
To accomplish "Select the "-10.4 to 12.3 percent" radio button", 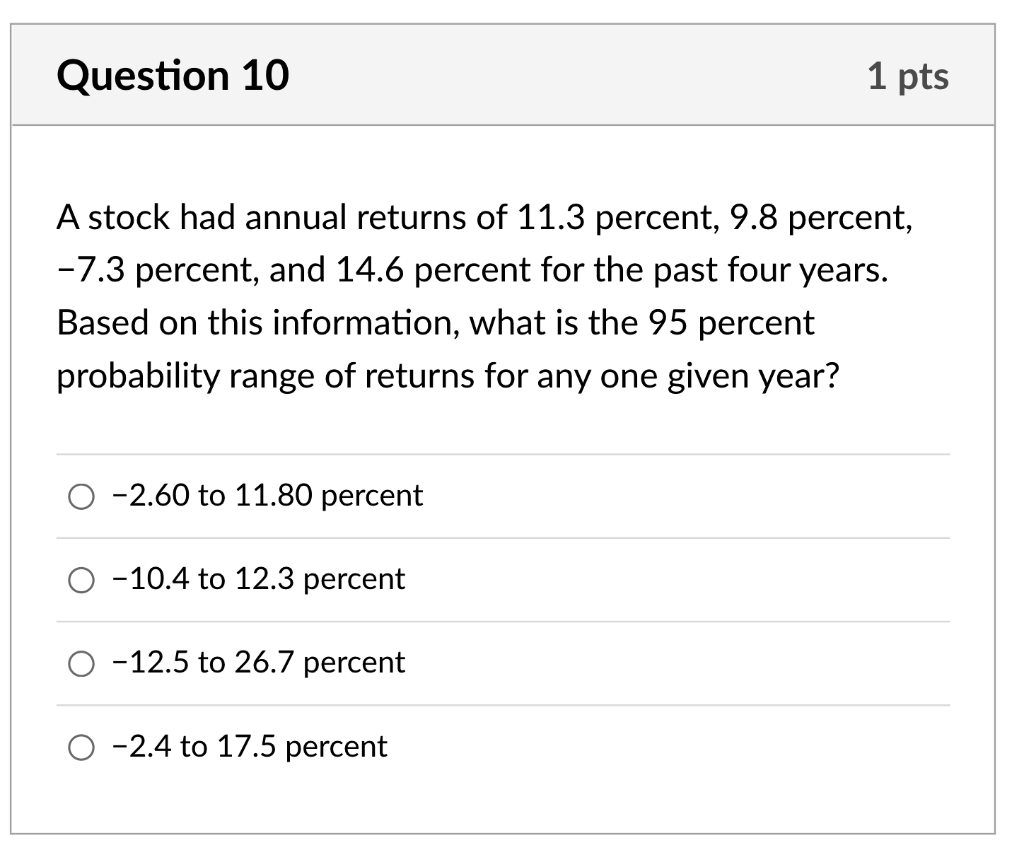I will pos(81,579).
